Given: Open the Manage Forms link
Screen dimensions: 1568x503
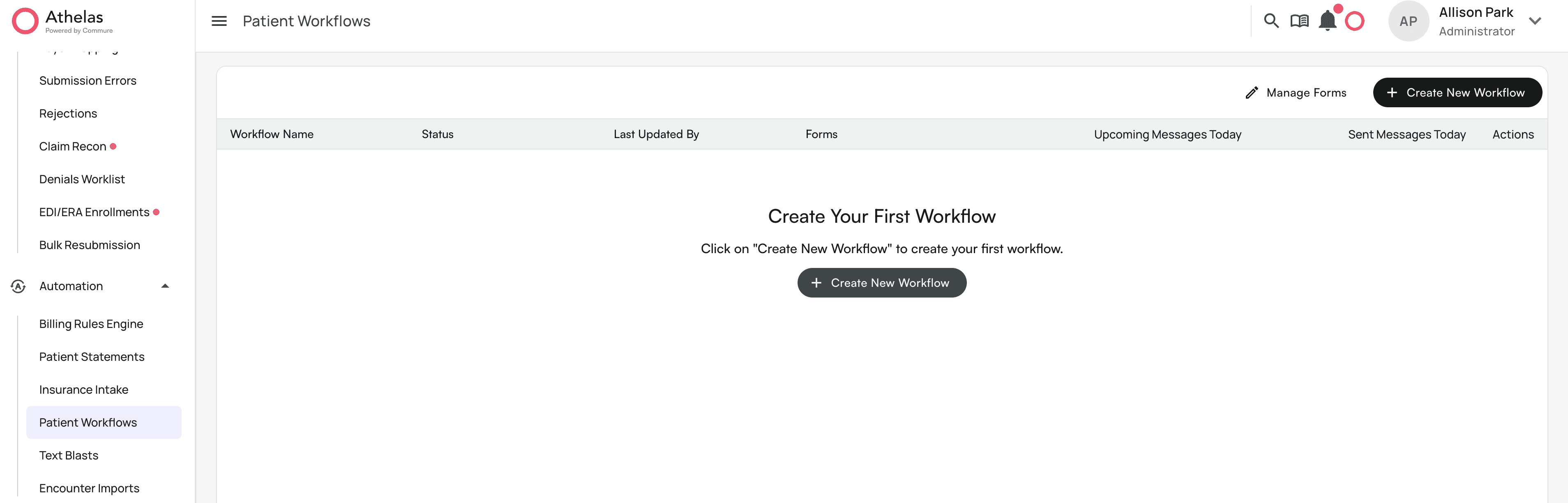Looking at the screenshot, I should point(1306,92).
